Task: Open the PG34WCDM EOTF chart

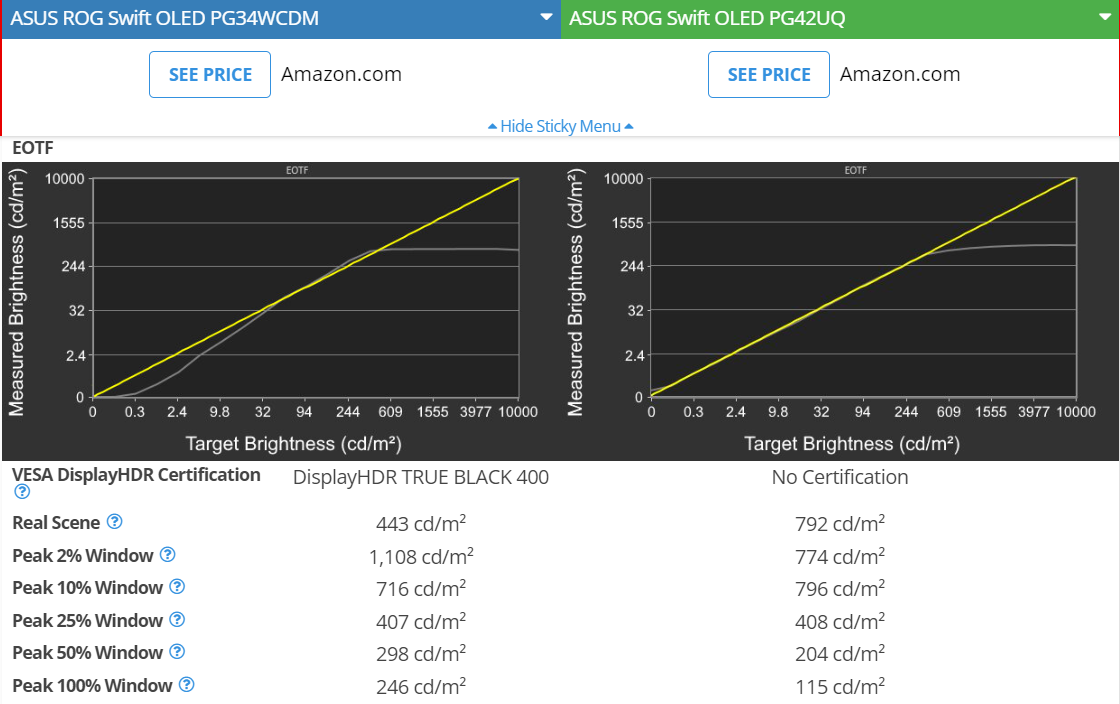Action: [281, 311]
